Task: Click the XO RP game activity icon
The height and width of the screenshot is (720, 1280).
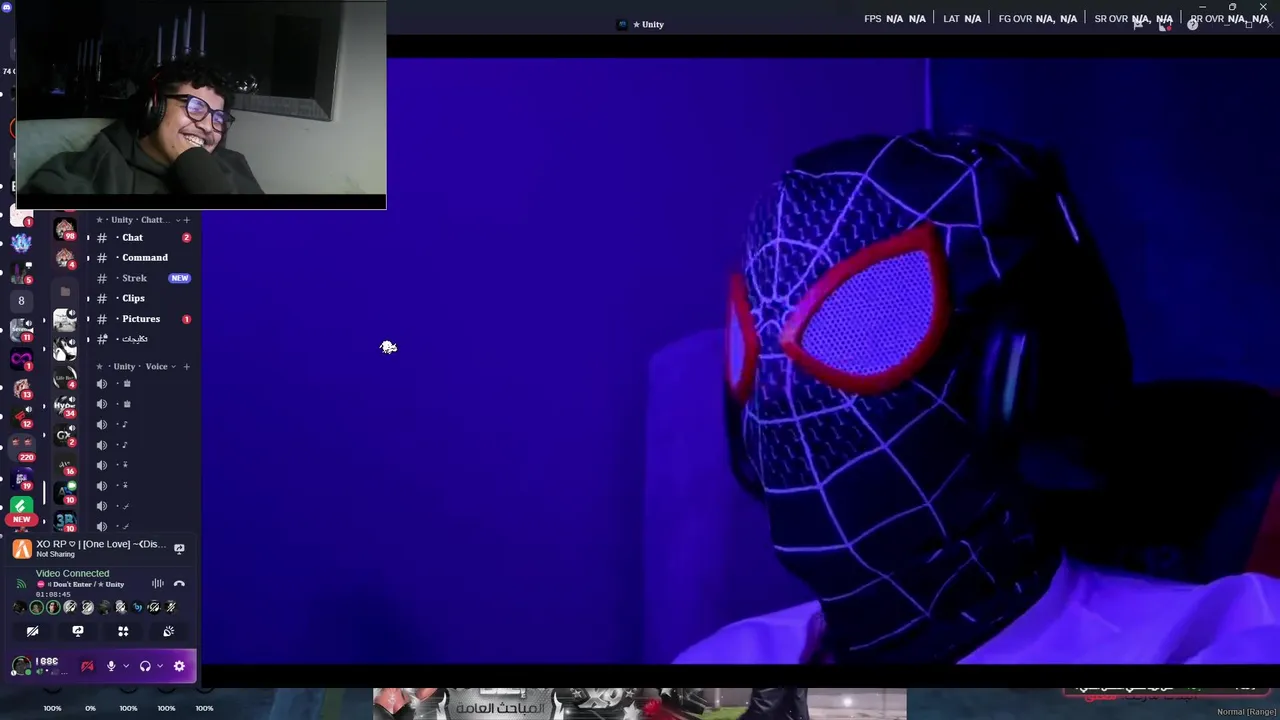Action: (22, 548)
